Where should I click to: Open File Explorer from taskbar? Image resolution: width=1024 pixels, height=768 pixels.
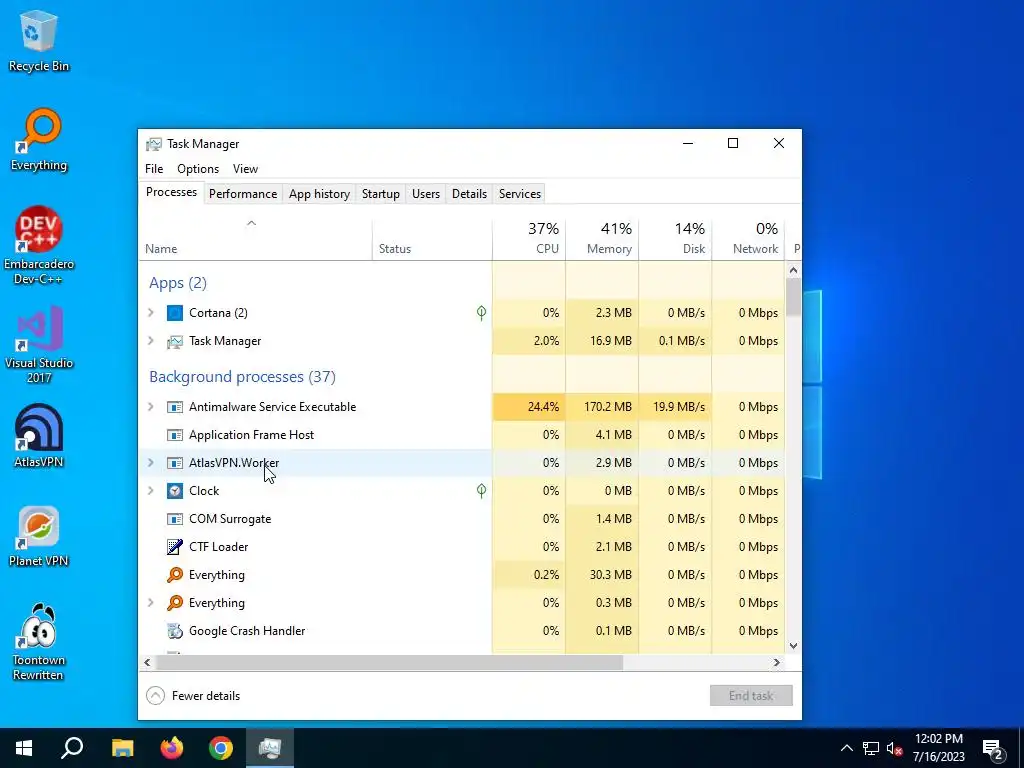point(122,748)
